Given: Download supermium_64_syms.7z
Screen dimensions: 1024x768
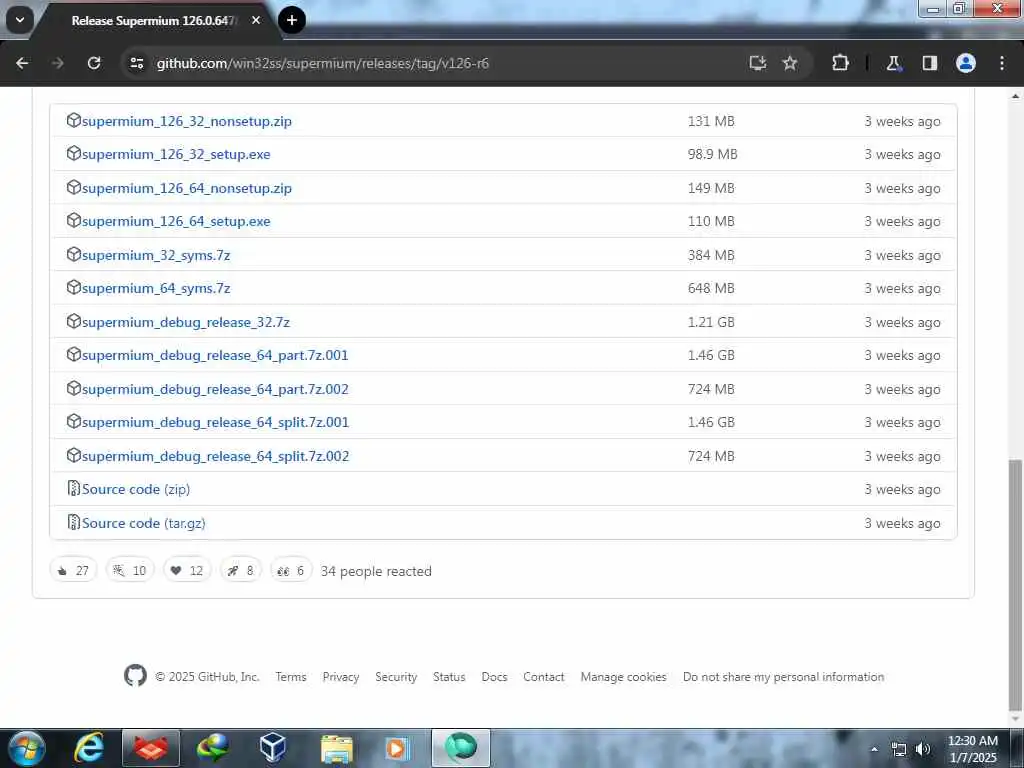Looking at the screenshot, I should (156, 289).
